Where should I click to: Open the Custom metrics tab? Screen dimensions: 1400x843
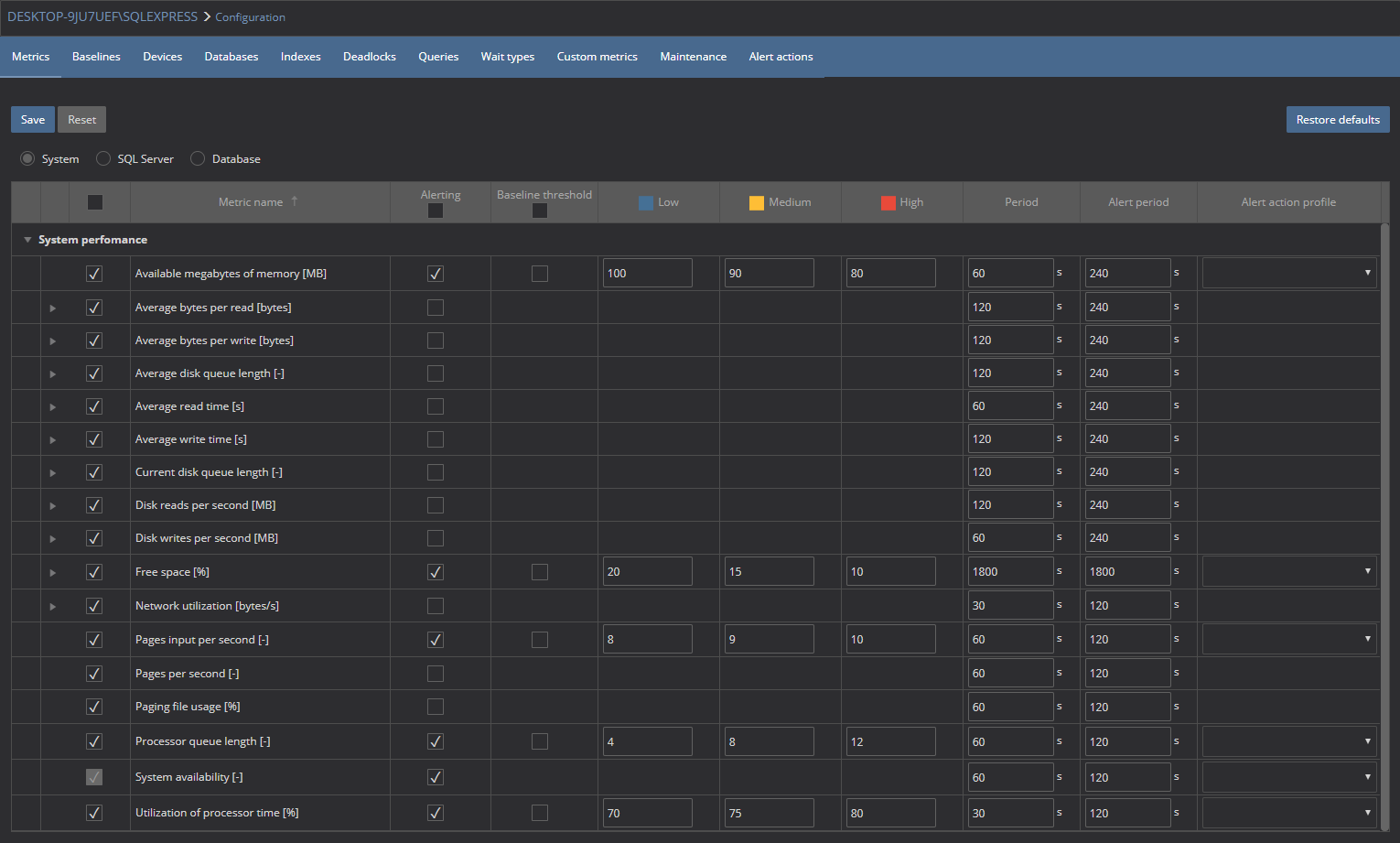point(598,57)
